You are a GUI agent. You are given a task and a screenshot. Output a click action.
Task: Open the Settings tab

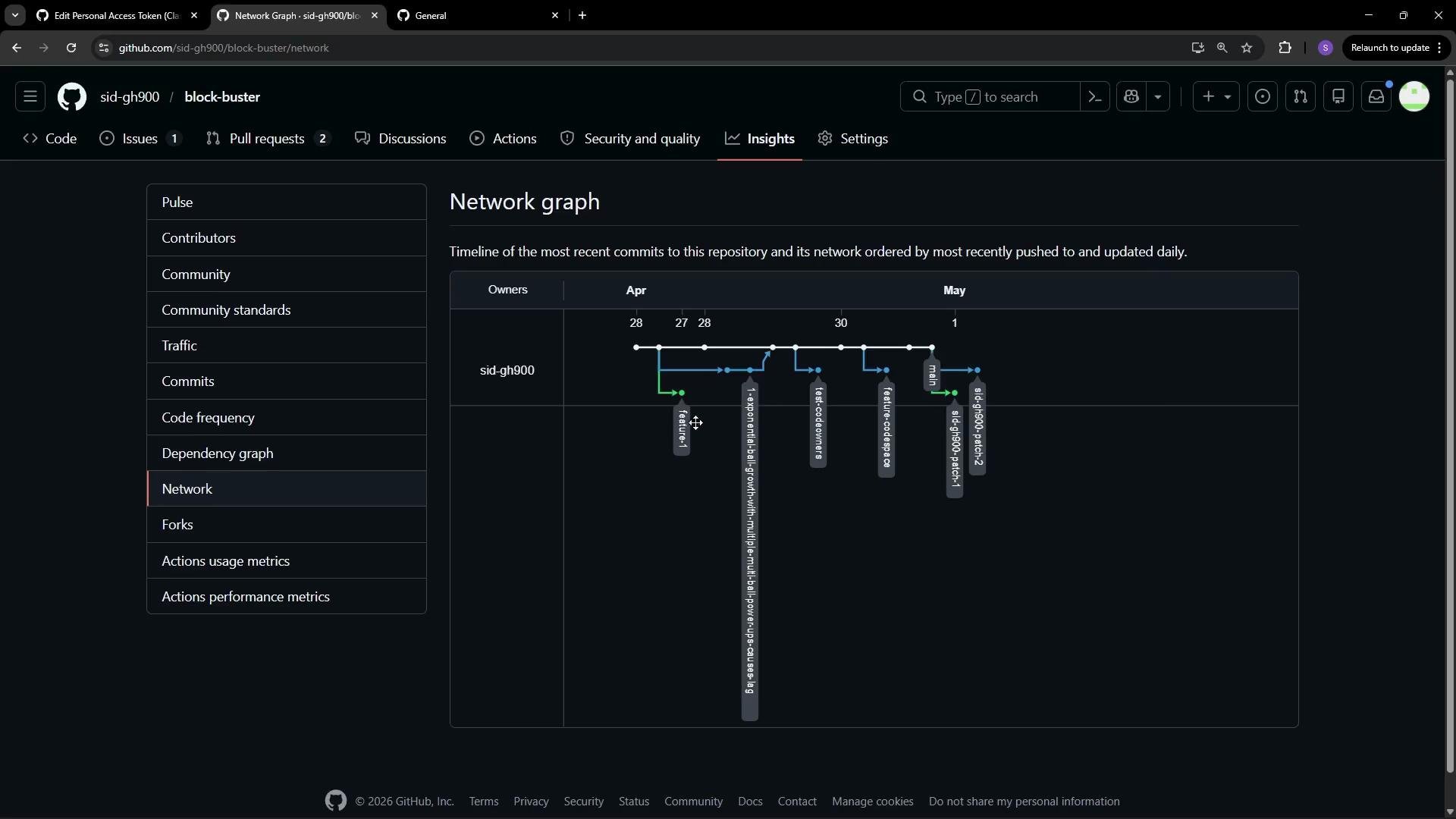tap(853, 139)
